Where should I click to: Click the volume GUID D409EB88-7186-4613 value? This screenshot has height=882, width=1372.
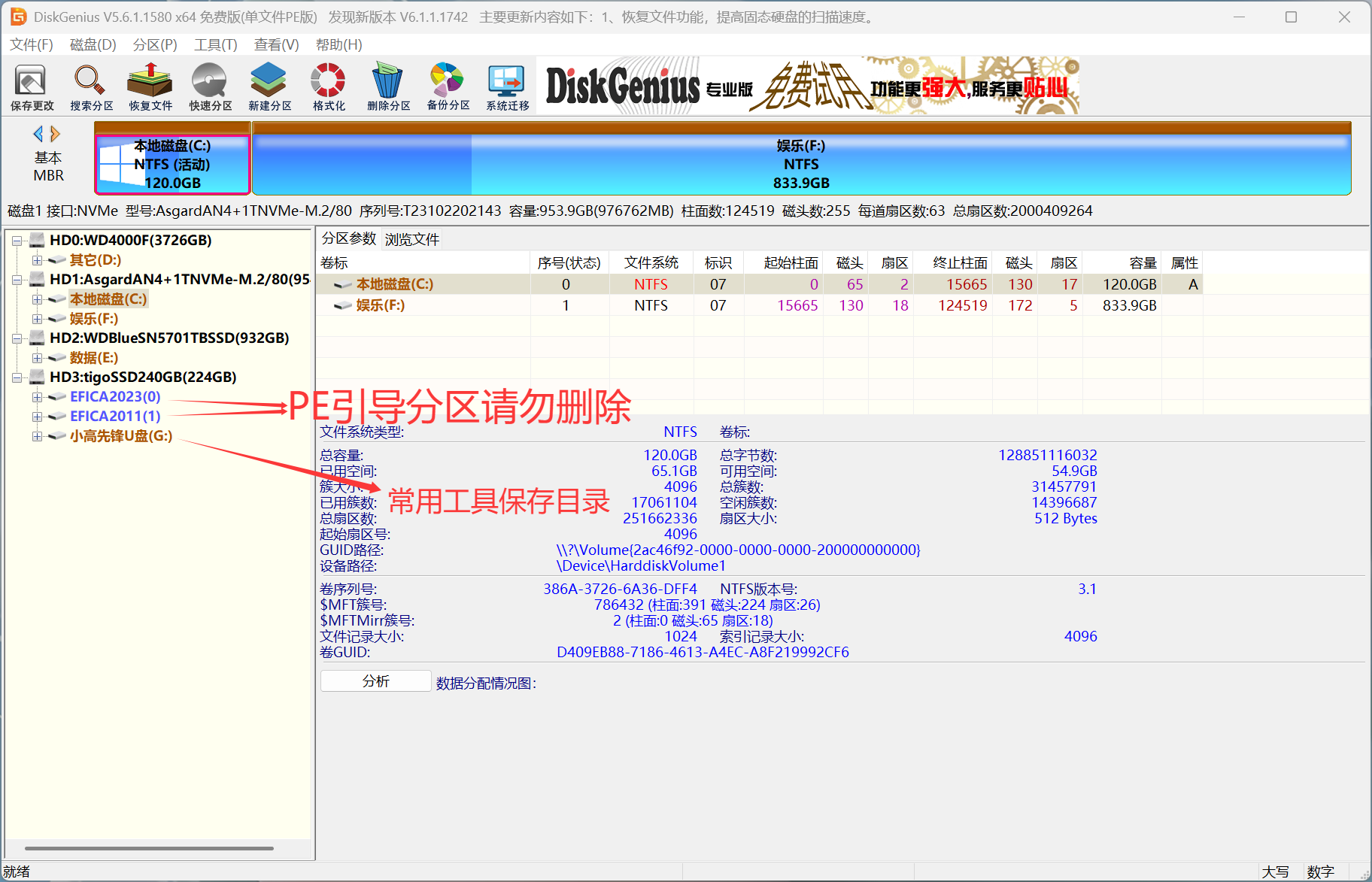click(703, 653)
